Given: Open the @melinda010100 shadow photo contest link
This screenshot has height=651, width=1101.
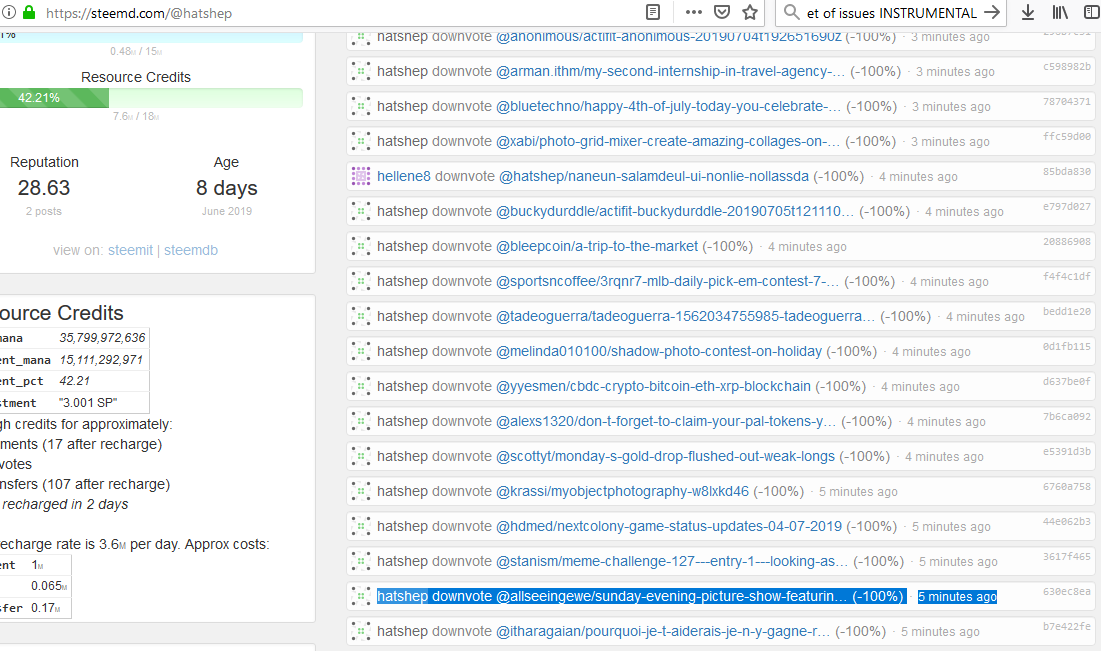Looking at the screenshot, I should tap(659, 351).
